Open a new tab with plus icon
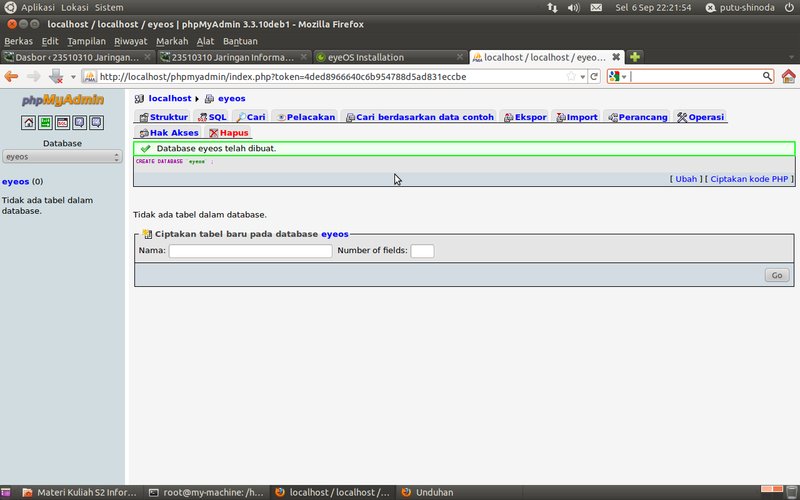Image resolution: width=800 pixels, height=500 pixels. 635,57
